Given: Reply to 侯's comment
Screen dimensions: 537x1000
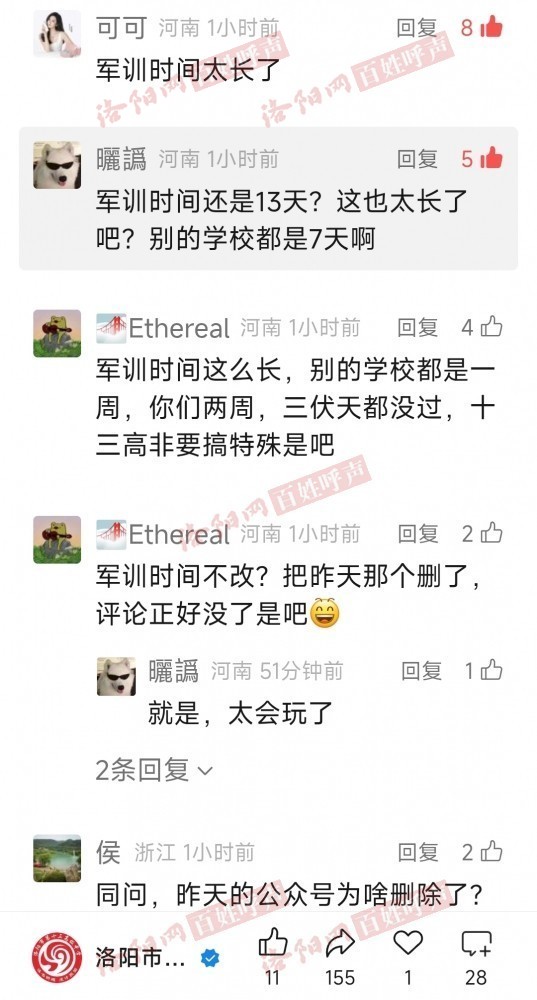Looking at the screenshot, I should pyautogui.click(x=418, y=851).
